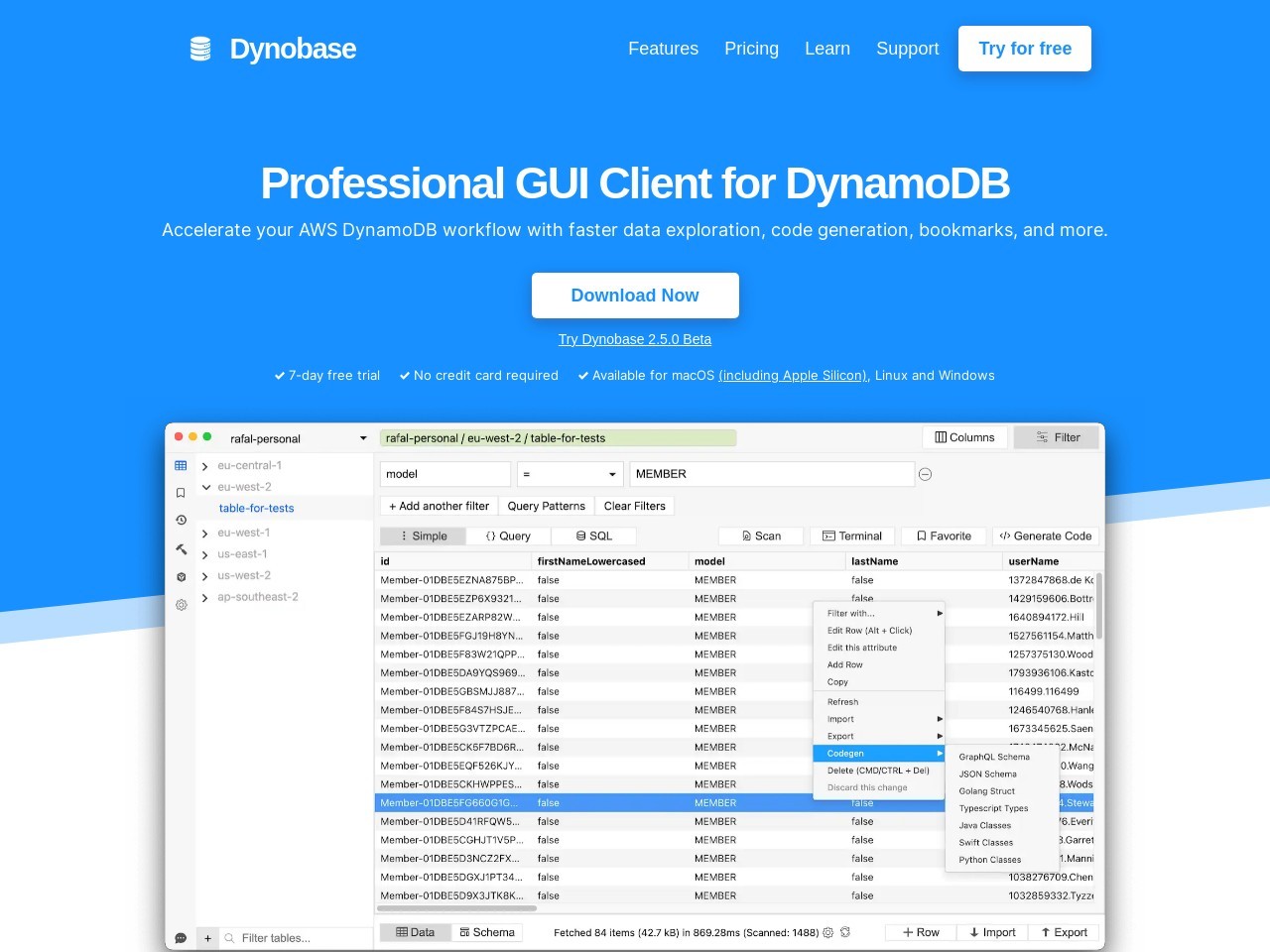Choose Copy in context menu

coord(879,682)
